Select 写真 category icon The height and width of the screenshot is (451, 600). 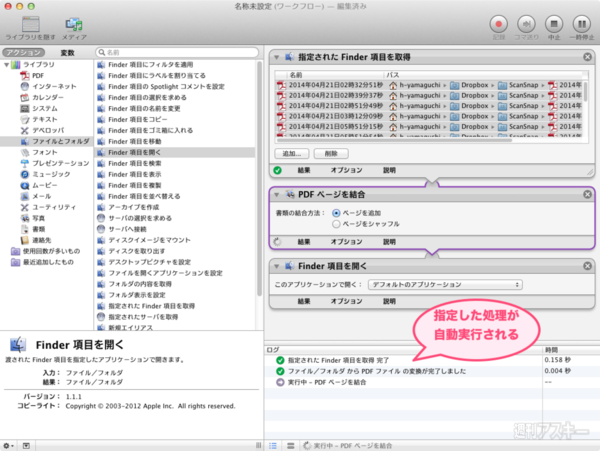point(24,218)
